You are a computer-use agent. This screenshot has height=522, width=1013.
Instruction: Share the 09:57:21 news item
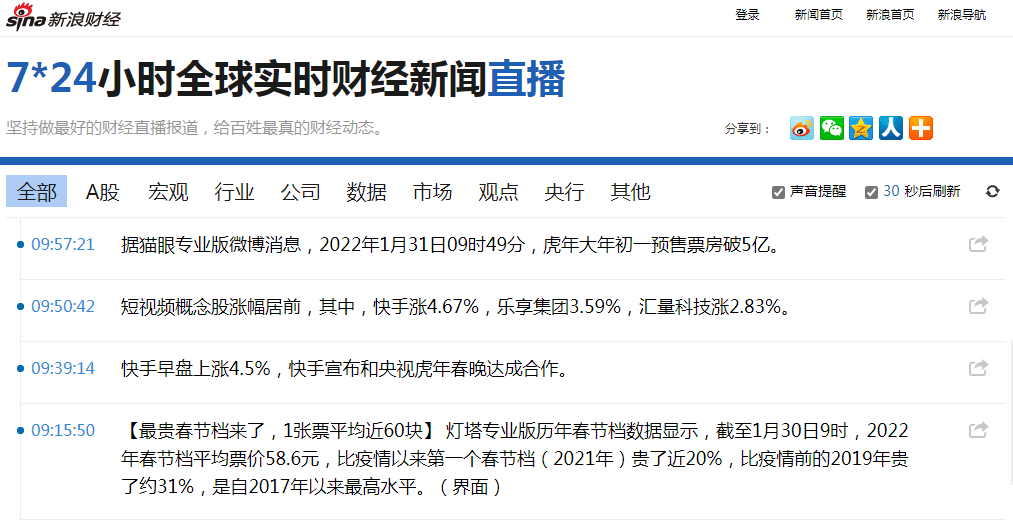click(978, 244)
